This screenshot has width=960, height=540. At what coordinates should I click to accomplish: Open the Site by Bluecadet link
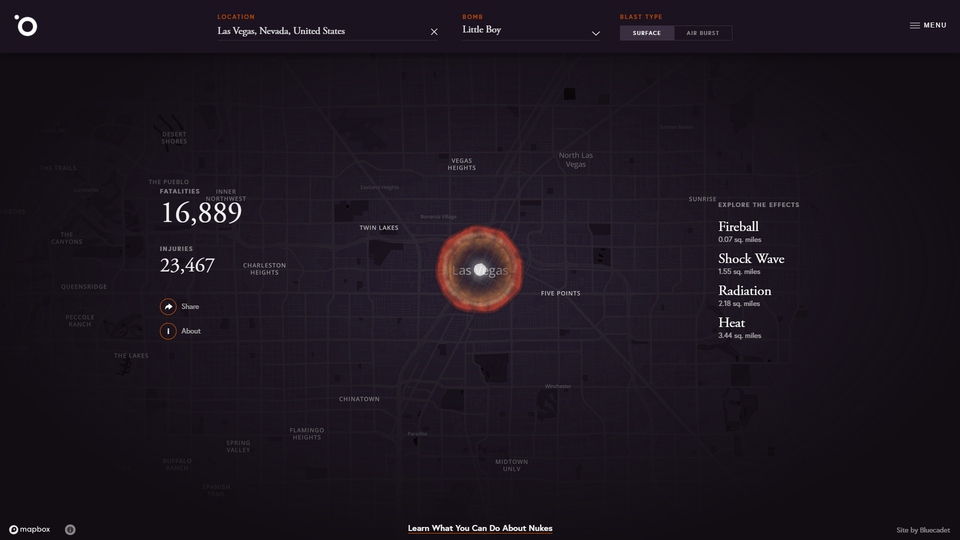pos(923,530)
